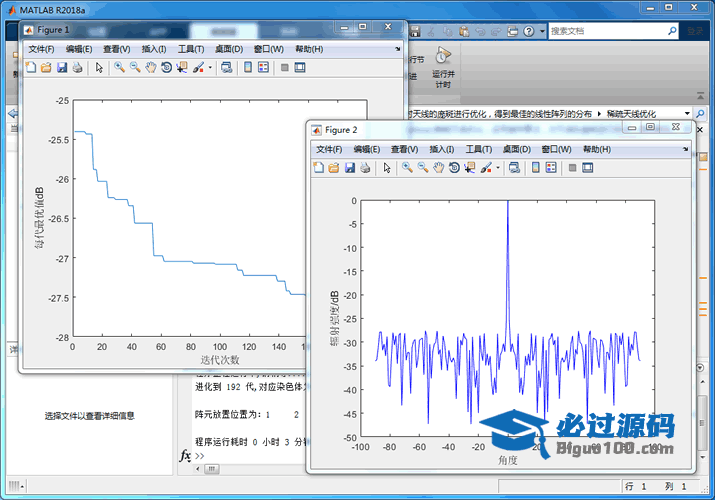Screen dimensions: 715x500
Task: Save Figure 1 with the floppy disk icon
Action: (62, 67)
